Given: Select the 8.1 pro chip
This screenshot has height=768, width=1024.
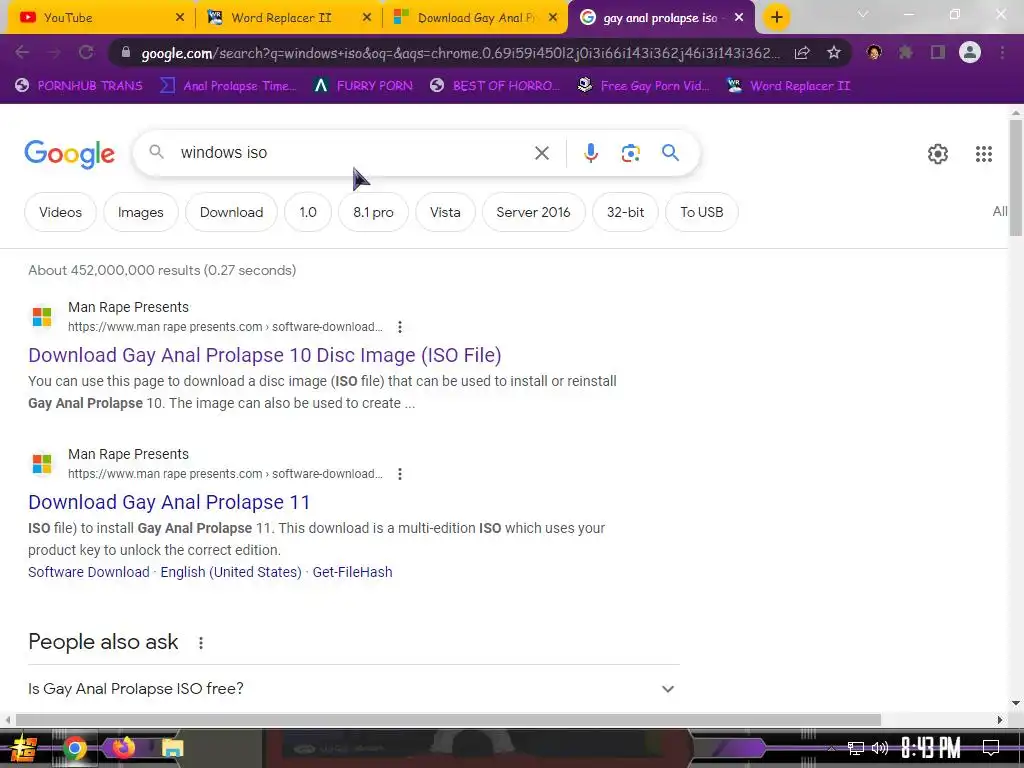Looking at the screenshot, I should coord(373,212).
